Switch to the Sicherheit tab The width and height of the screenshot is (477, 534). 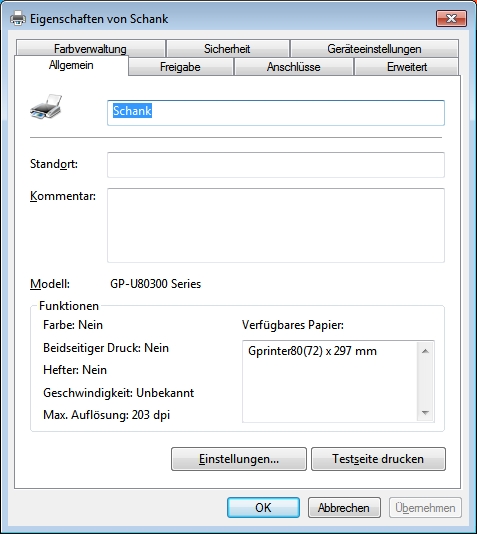coord(227,48)
